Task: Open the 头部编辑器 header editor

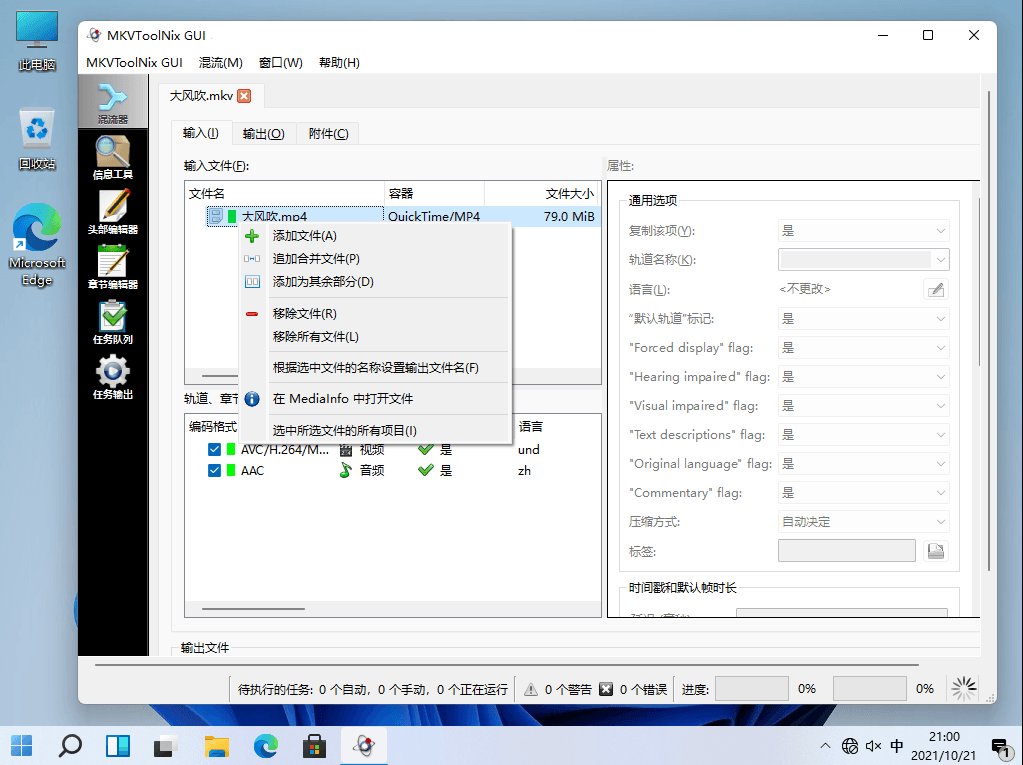Action: click(113, 212)
